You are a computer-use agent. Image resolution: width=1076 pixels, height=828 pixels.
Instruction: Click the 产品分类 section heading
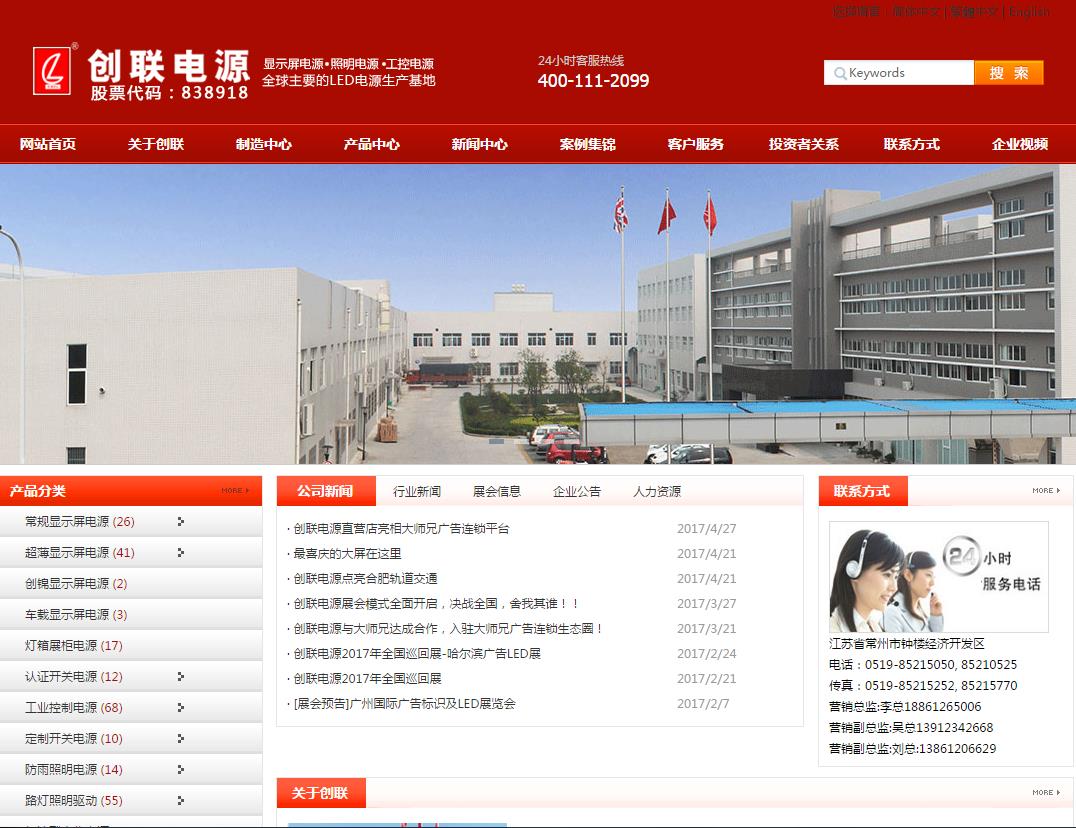[38, 491]
